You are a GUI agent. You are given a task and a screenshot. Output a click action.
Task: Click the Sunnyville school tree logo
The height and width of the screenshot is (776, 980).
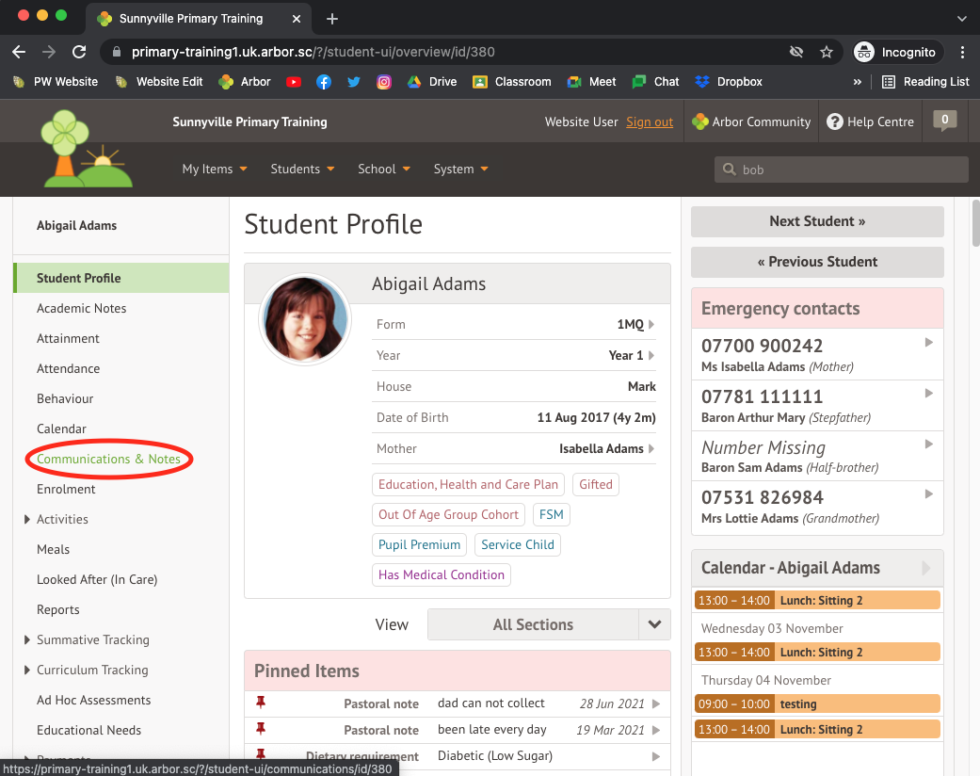[86, 147]
